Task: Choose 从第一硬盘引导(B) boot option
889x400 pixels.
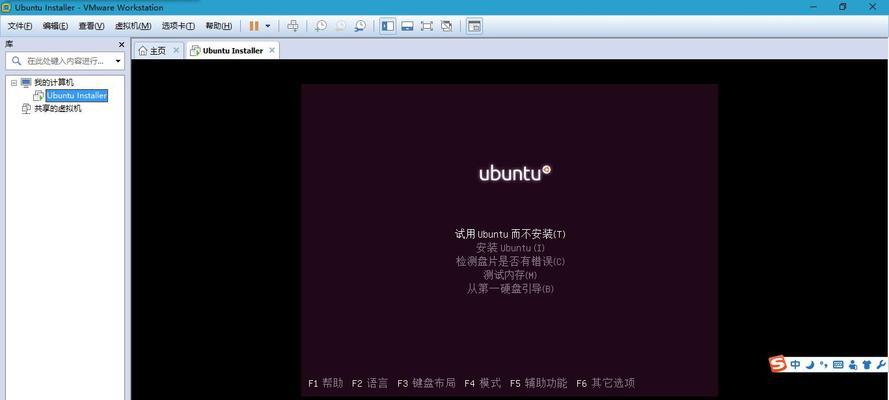Action: 510,288
